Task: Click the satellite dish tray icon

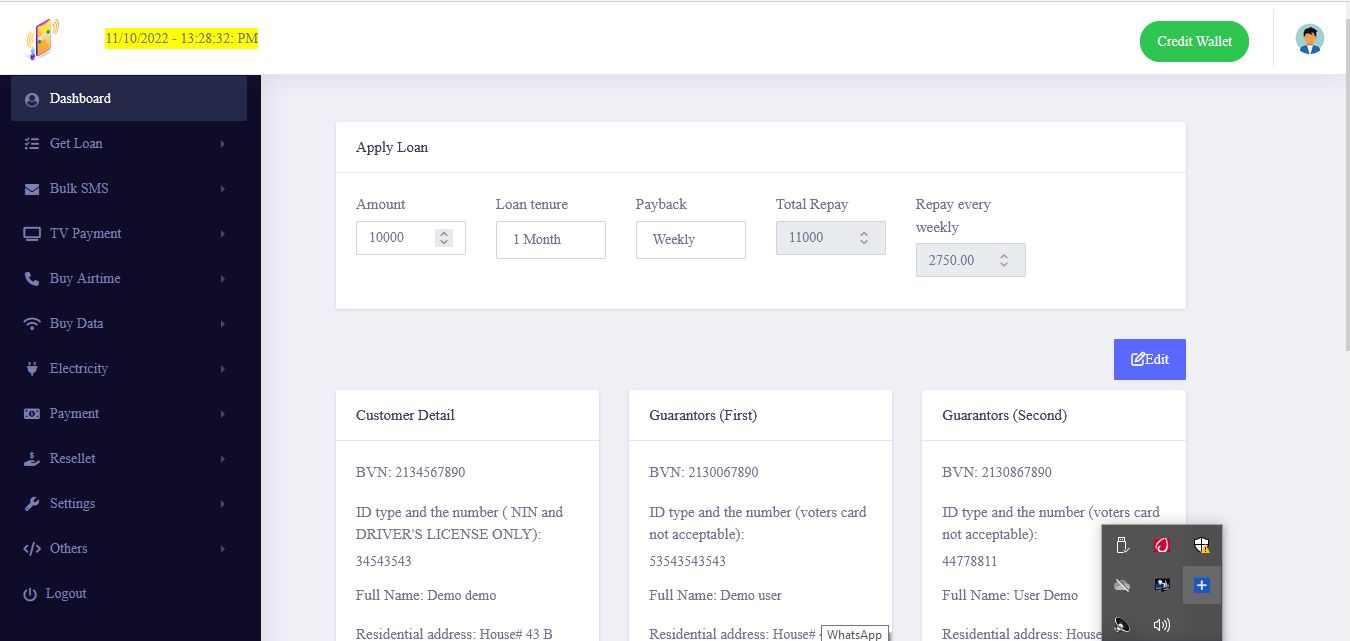Action: click(x=1122, y=625)
